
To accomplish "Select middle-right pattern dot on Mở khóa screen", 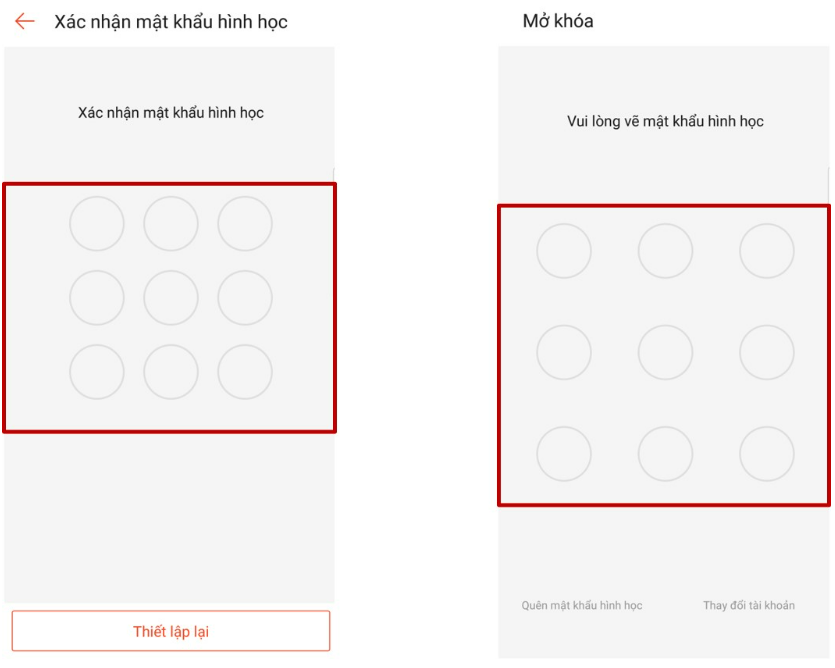I will tap(767, 352).
